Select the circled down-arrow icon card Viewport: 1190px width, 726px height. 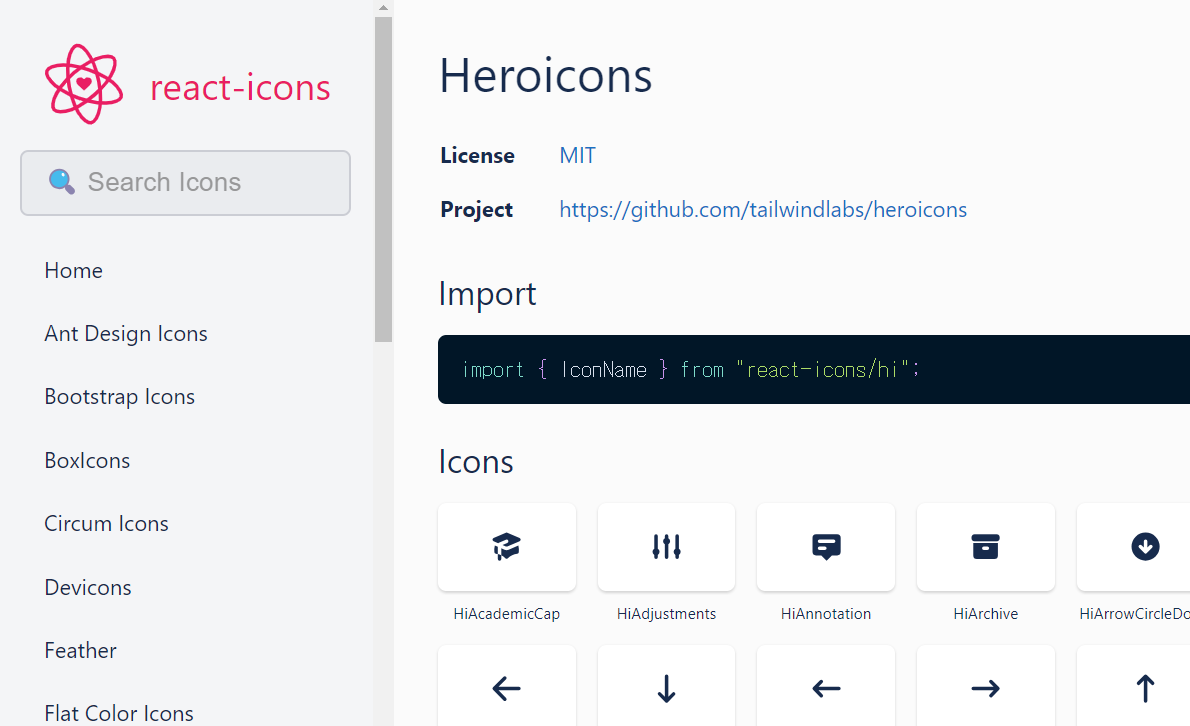pos(1134,547)
